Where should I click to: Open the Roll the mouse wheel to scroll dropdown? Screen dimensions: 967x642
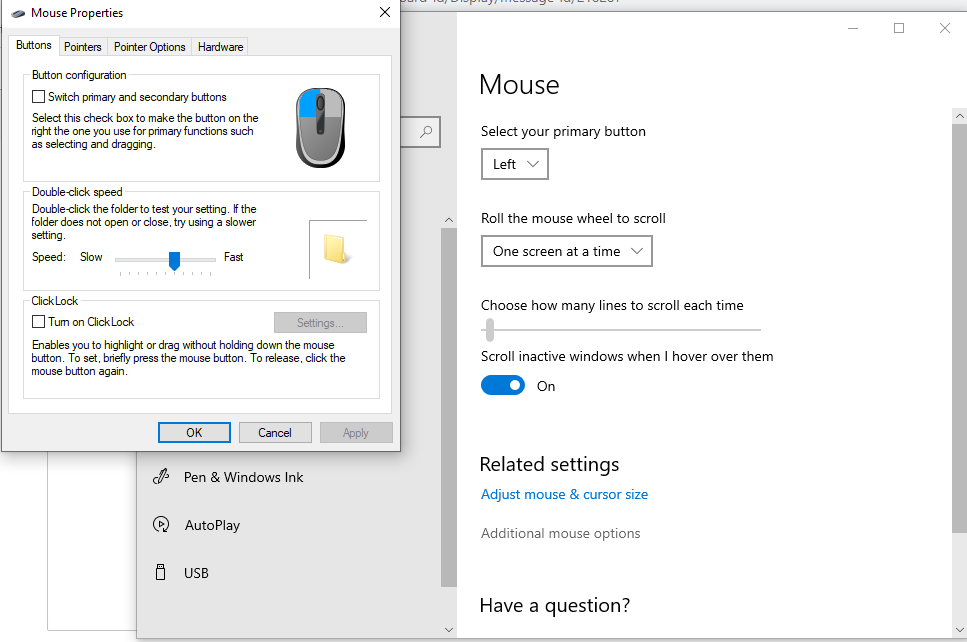[566, 251]
